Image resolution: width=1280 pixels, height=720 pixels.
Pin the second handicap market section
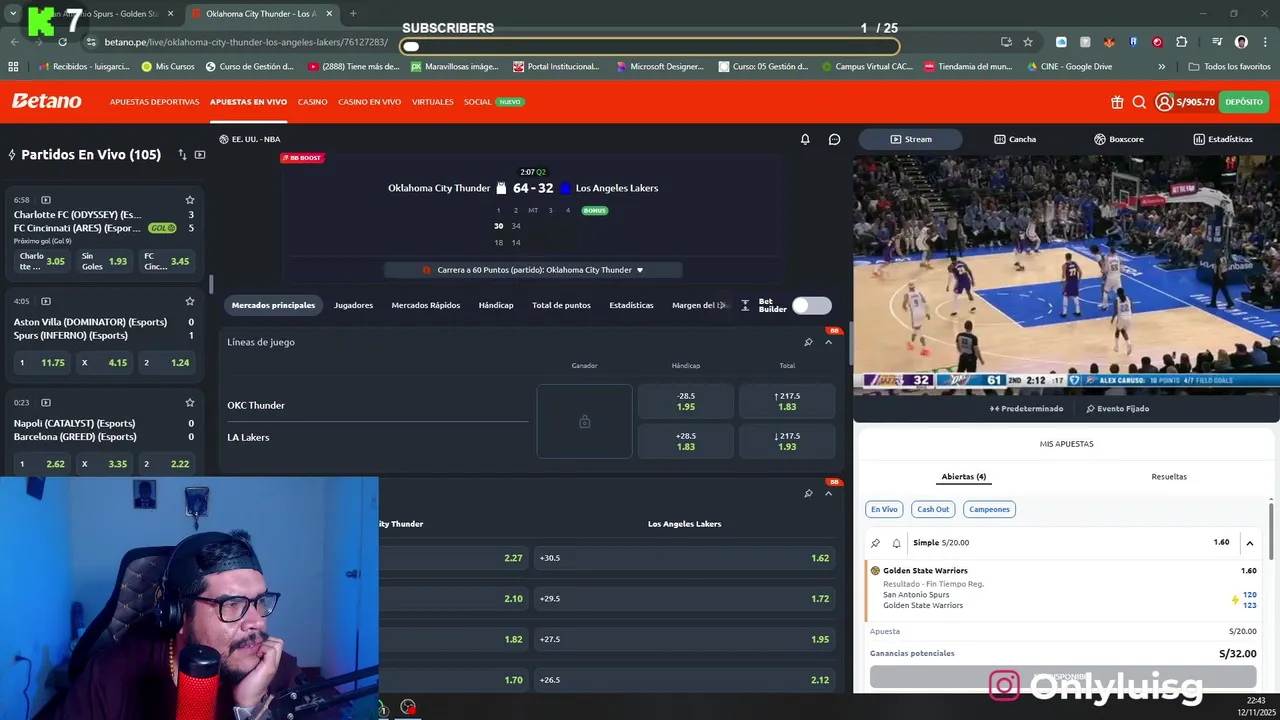[808, 493]
